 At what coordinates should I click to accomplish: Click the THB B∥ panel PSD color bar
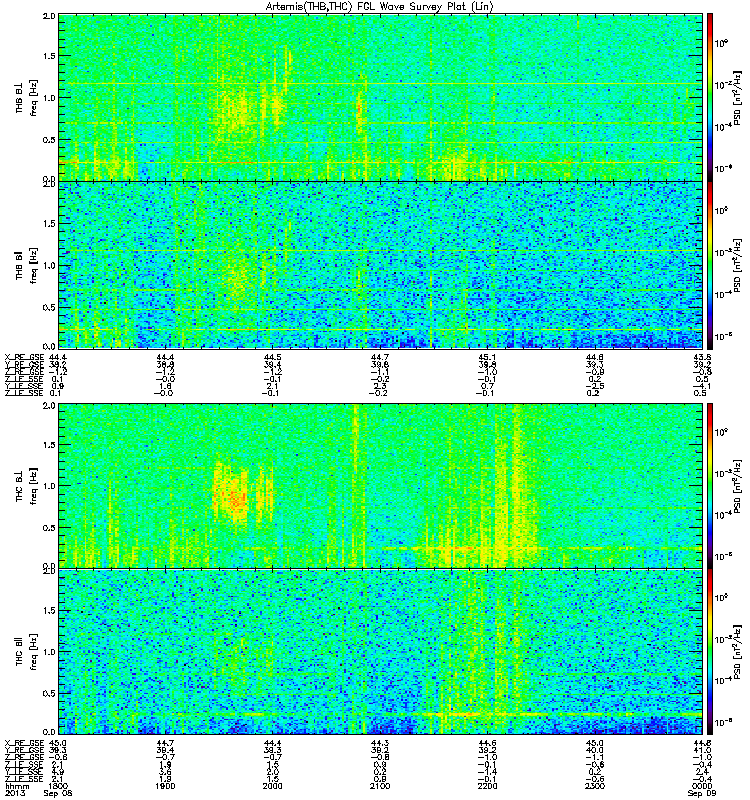(x=710, y=265)
